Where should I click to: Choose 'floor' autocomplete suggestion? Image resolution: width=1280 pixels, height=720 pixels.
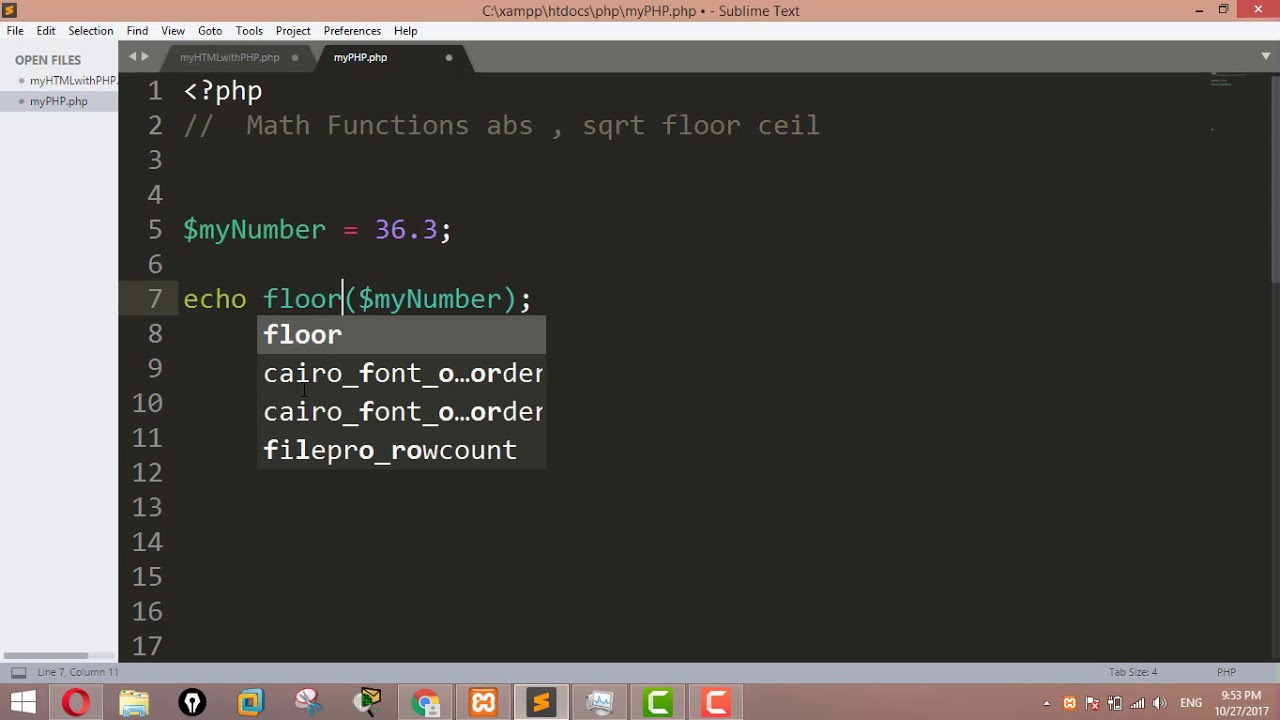tap(403, 334)
